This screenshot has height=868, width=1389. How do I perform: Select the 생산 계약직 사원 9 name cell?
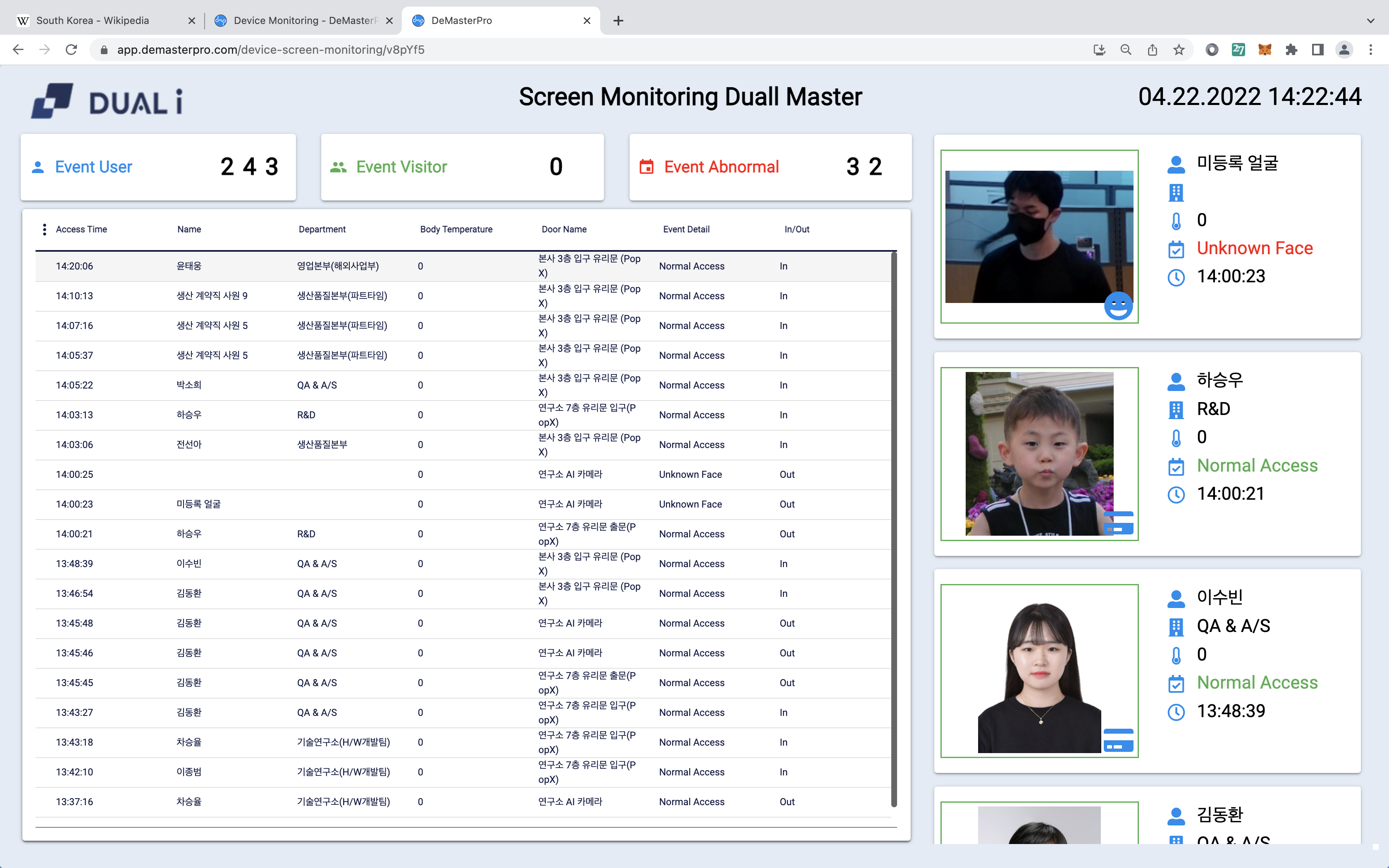pyautogui.click(x=212, y=296)
